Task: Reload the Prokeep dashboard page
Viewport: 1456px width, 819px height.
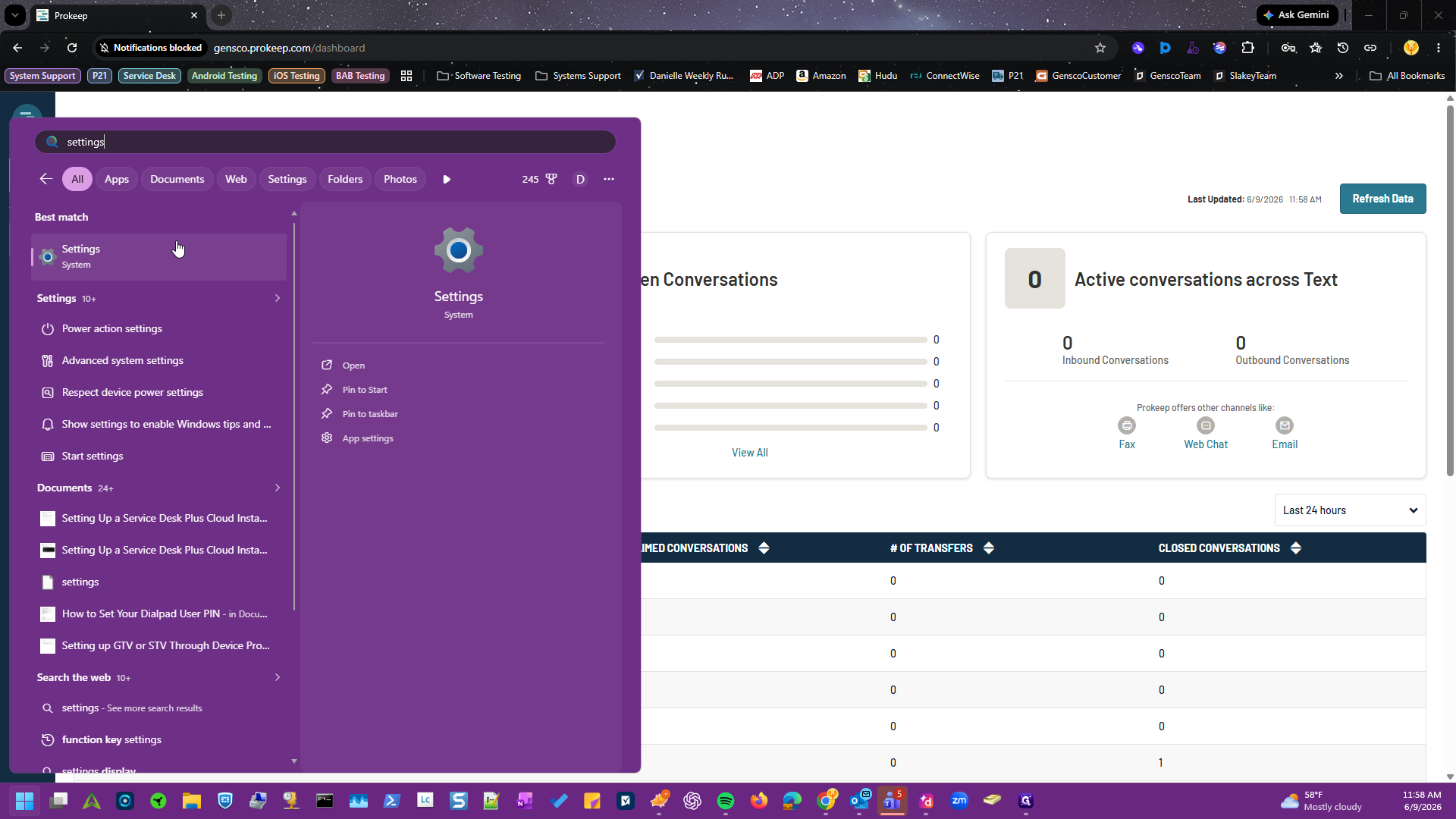Action: (72, 48)
